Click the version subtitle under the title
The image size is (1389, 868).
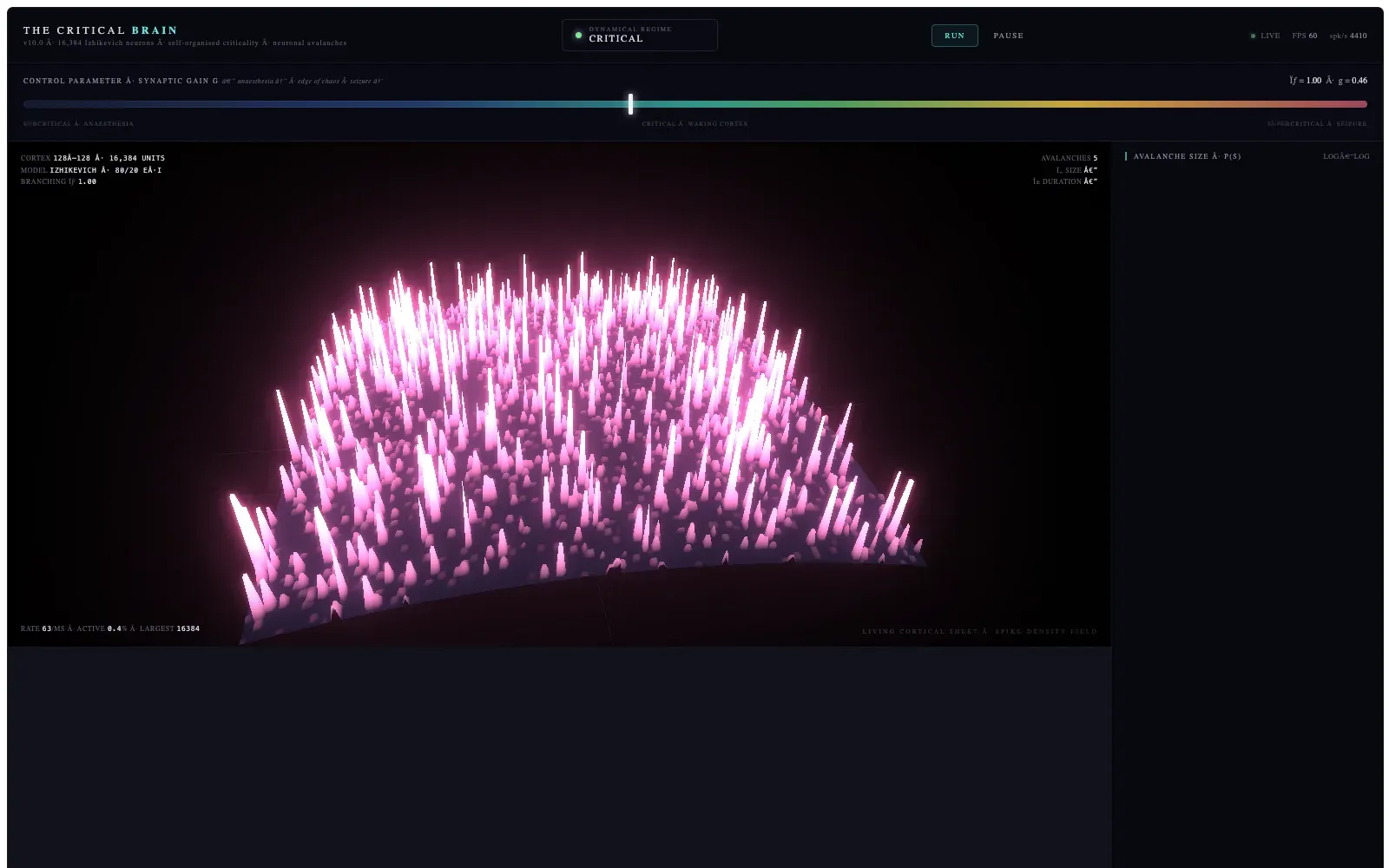(185, 43)
